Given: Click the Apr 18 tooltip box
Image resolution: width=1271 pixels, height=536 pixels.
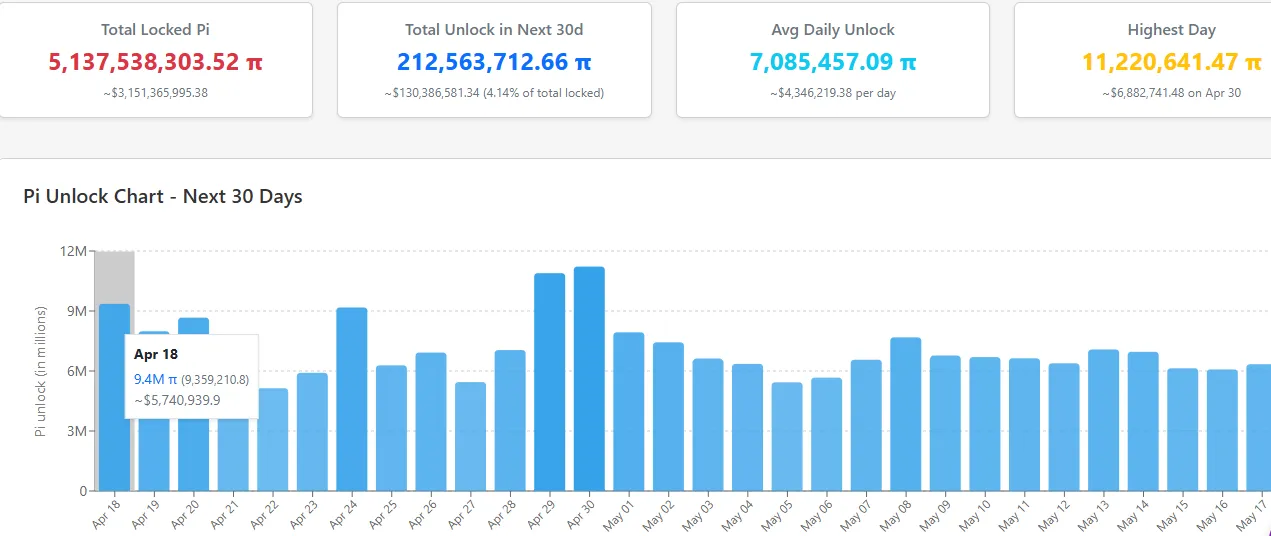Looking at the screenshot, I should click(x=191, y=376).
